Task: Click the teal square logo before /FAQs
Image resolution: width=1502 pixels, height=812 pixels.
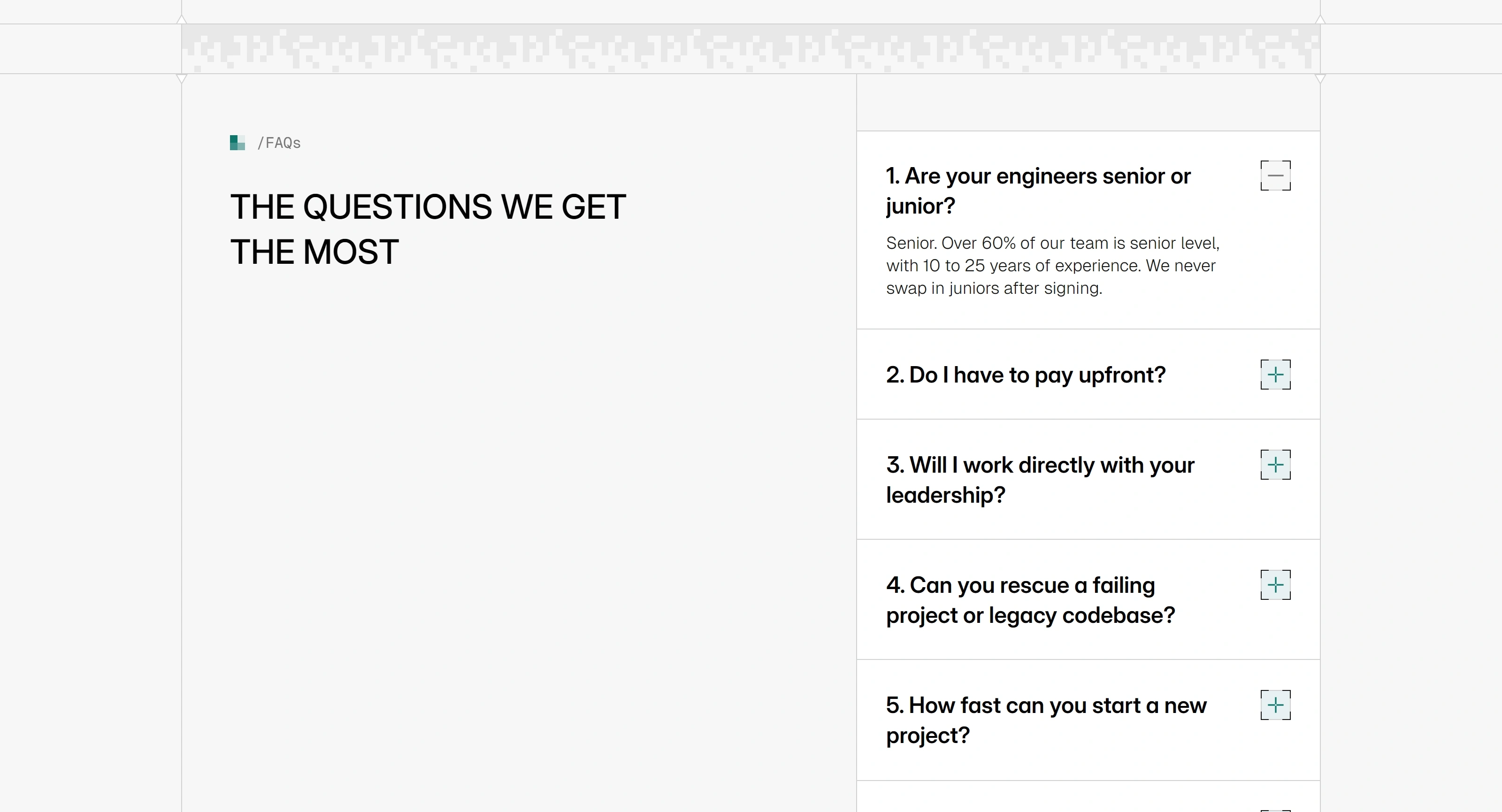Action: coord(238,143)
